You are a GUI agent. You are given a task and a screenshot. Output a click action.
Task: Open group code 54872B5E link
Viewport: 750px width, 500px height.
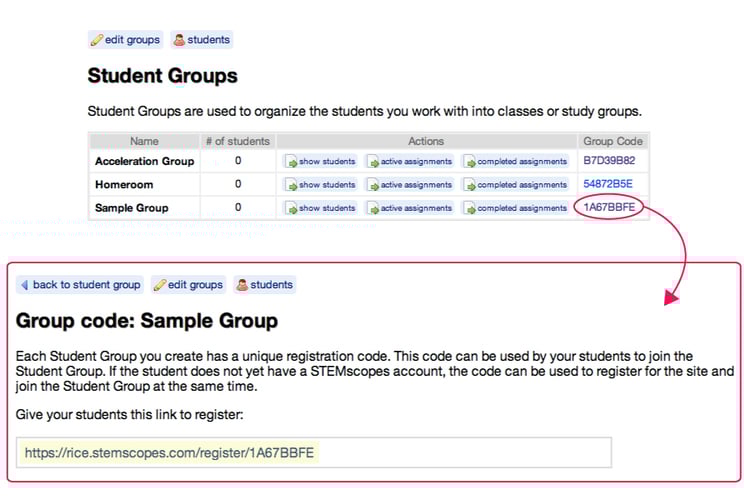[x=608, y=184]
